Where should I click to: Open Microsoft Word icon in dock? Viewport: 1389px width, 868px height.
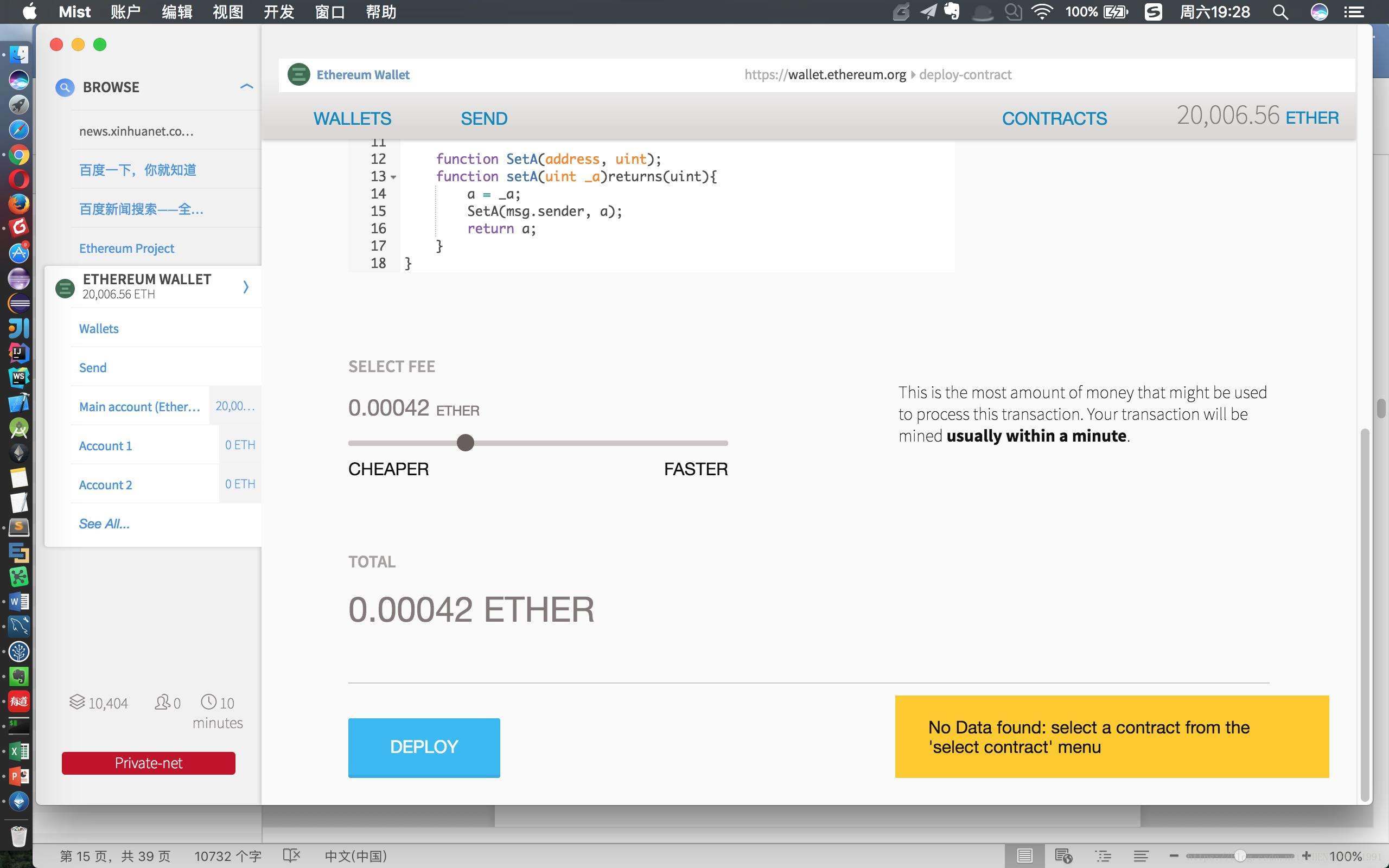point(19,602)
